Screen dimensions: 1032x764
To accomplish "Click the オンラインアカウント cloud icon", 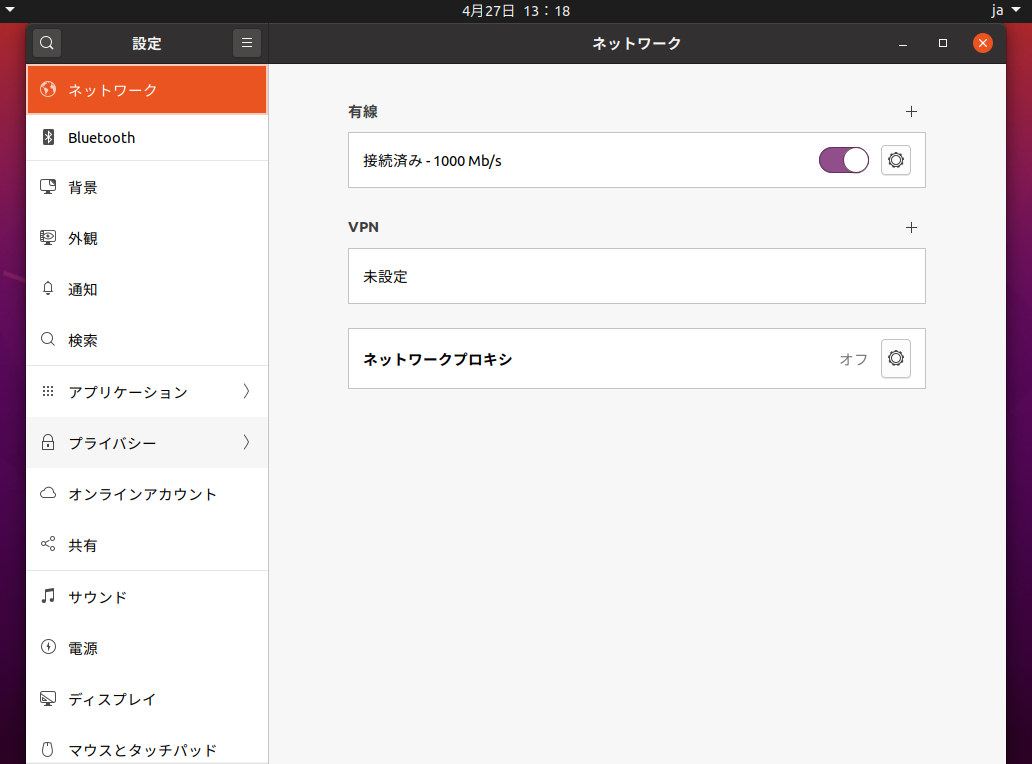I will click(48, 493).
